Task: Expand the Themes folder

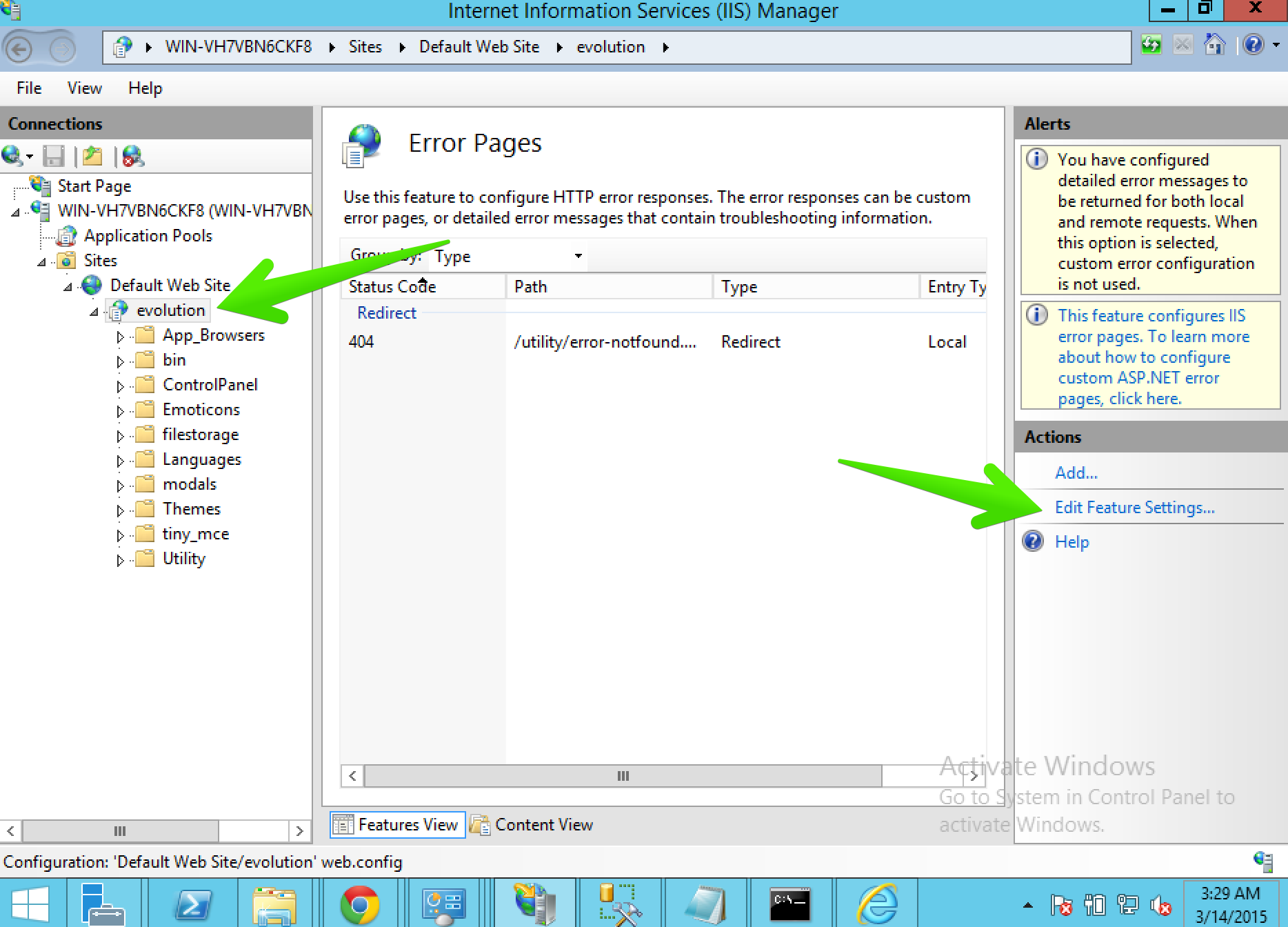Action: click(x=120, y=510)
